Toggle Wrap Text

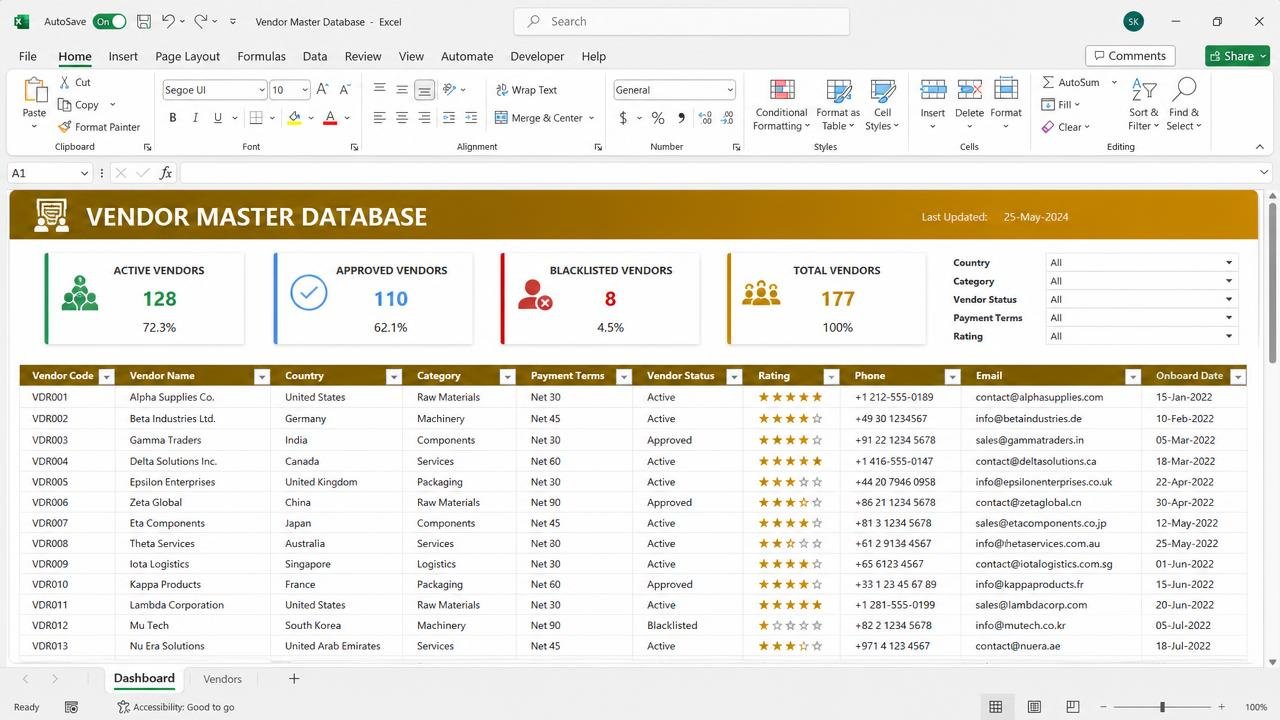(x=526, y=90)
